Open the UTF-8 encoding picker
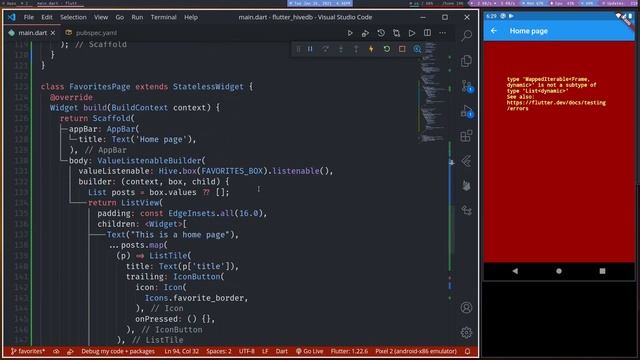Viewport: 640px width, 360px height. click(x=247, y=351)
